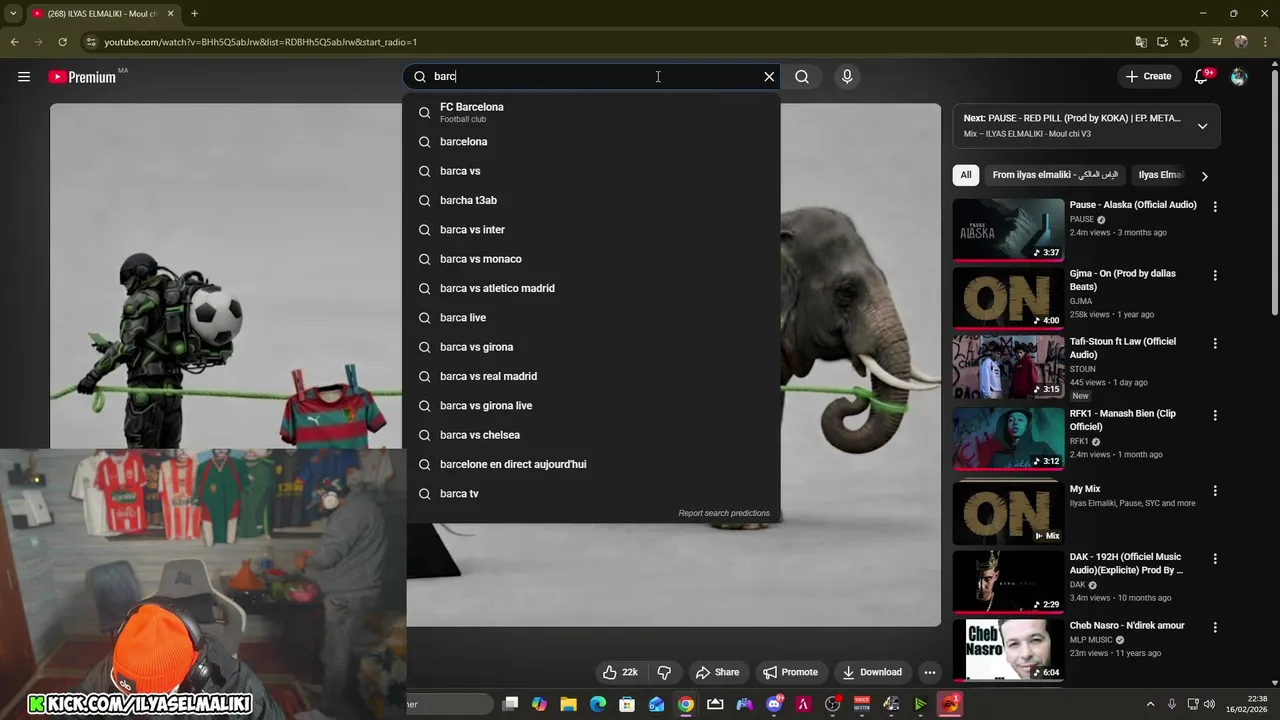This screenshot has height=720, width=1280.
Task: Open Microsoft Edge from taskbar
Action: [x=598, y=704]
